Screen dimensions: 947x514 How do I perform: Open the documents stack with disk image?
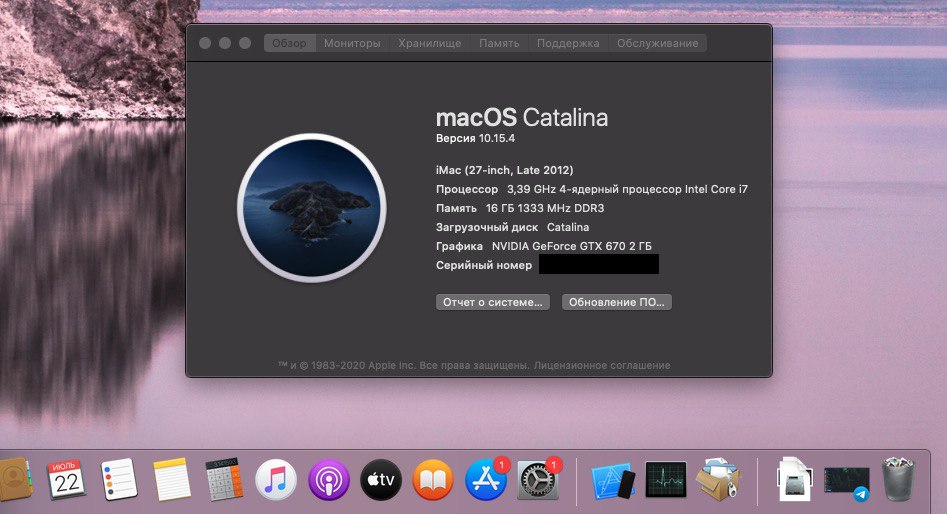point(794,480)
